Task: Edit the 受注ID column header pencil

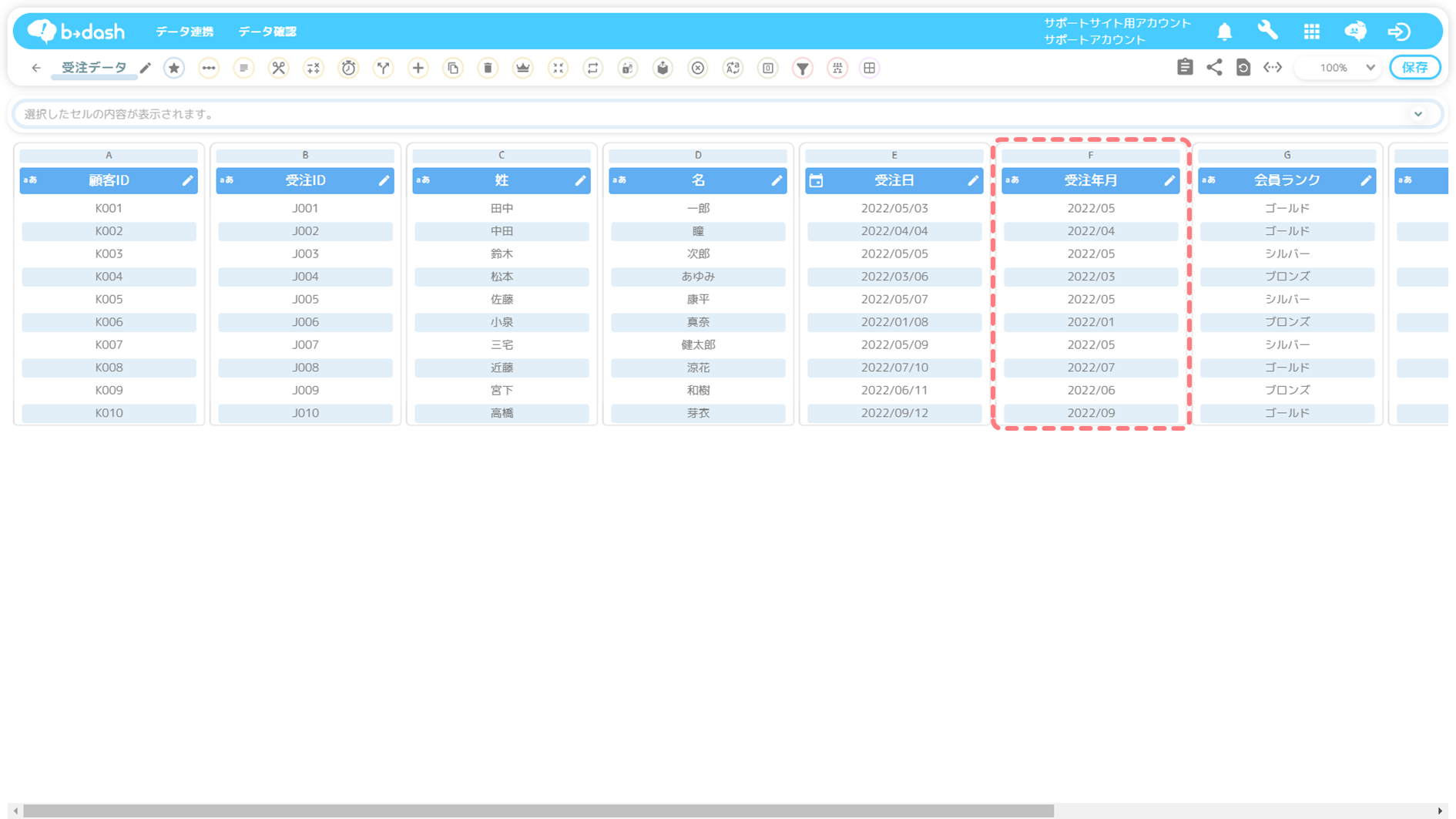Action: pos(384,180)
